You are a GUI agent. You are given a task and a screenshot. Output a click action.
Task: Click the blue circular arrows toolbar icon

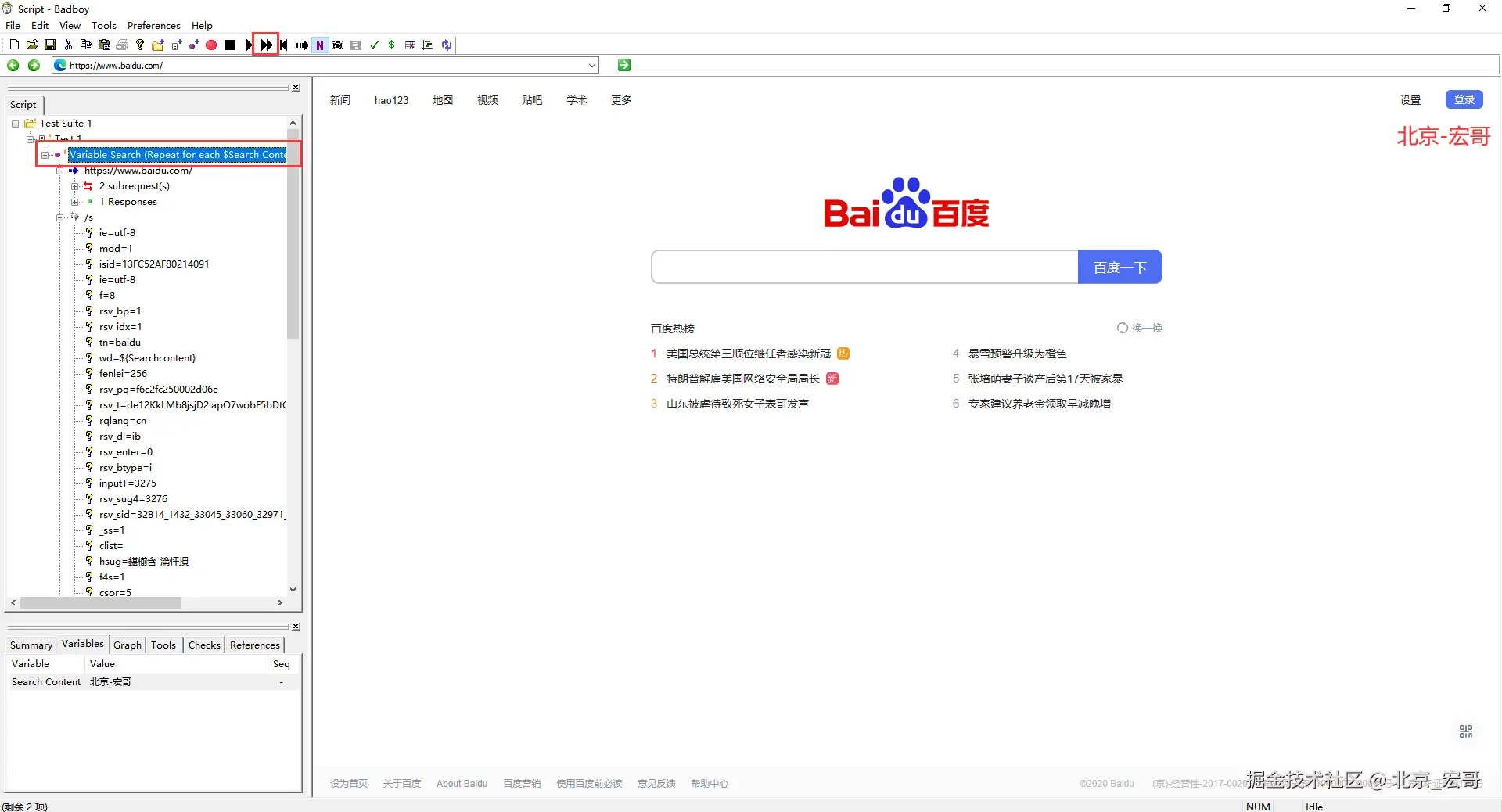pos(446,45)
